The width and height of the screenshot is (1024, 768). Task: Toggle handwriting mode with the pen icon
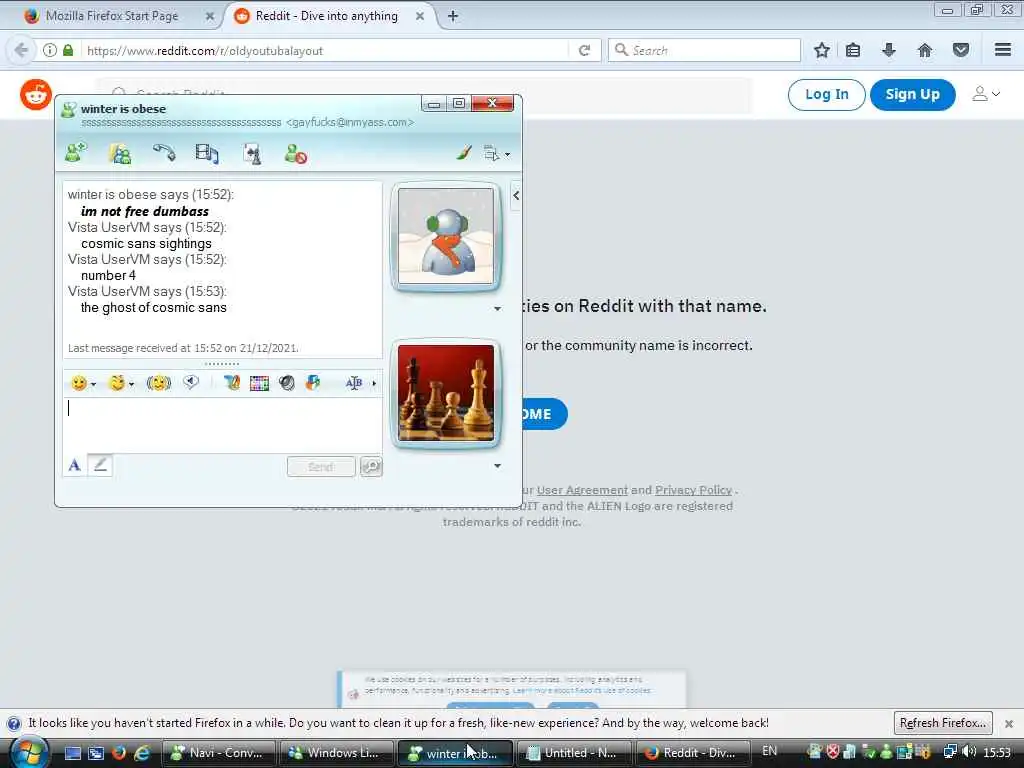[100, 465]
